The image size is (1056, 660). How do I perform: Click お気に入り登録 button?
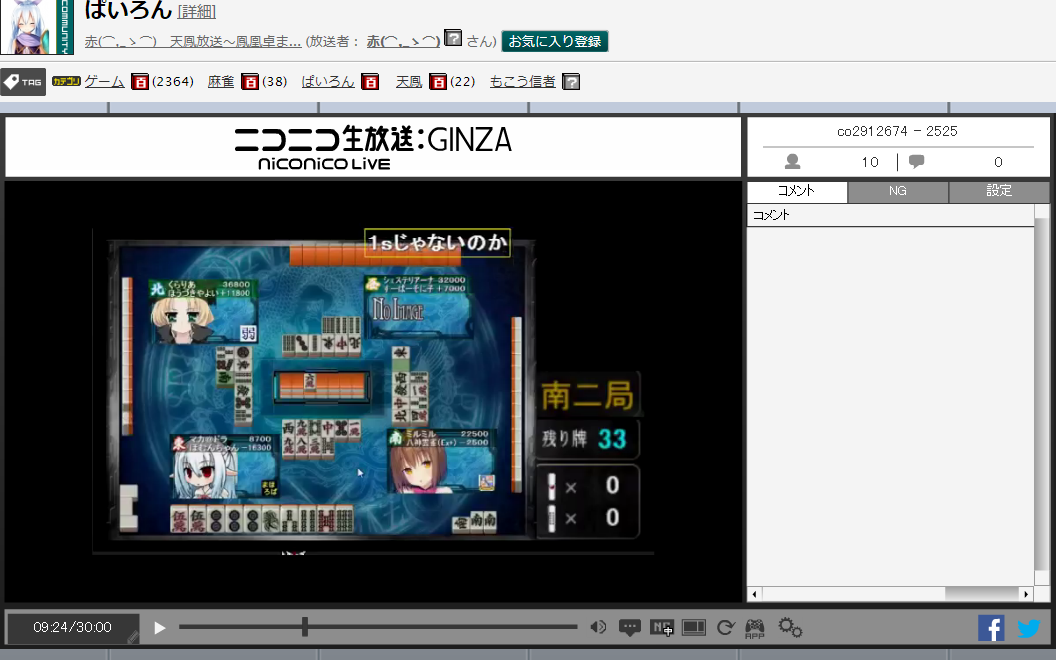point(555,41)
